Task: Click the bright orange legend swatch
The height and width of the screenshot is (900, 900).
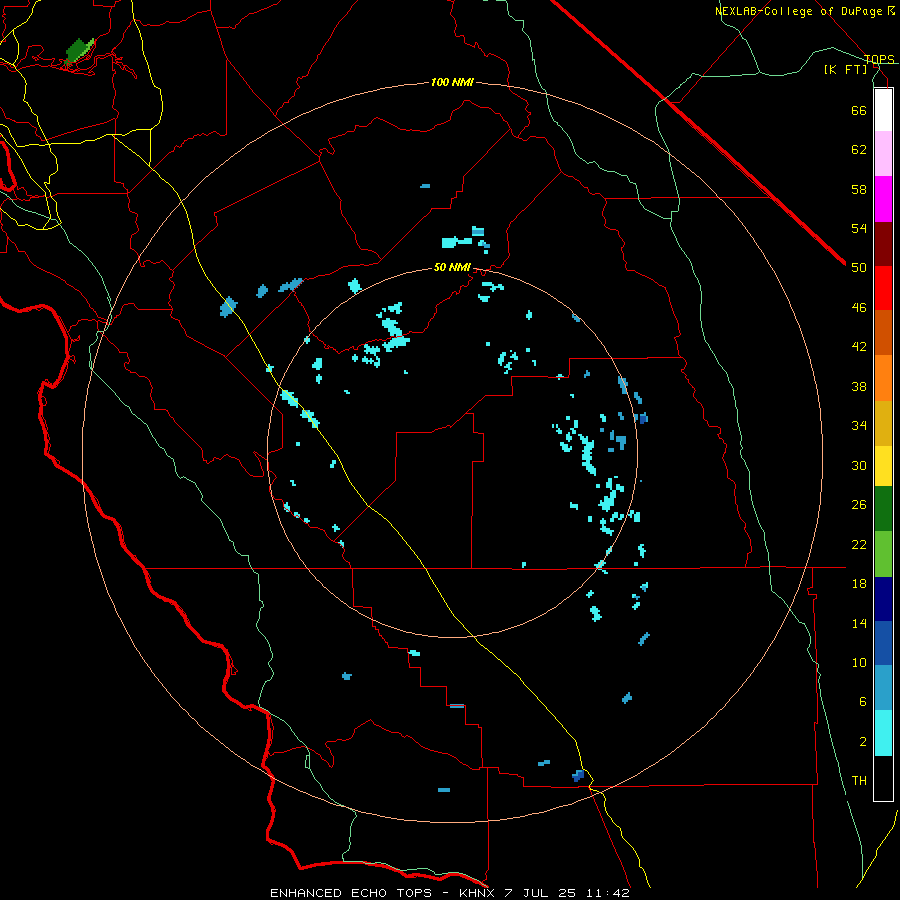Action: pos(883,378)
